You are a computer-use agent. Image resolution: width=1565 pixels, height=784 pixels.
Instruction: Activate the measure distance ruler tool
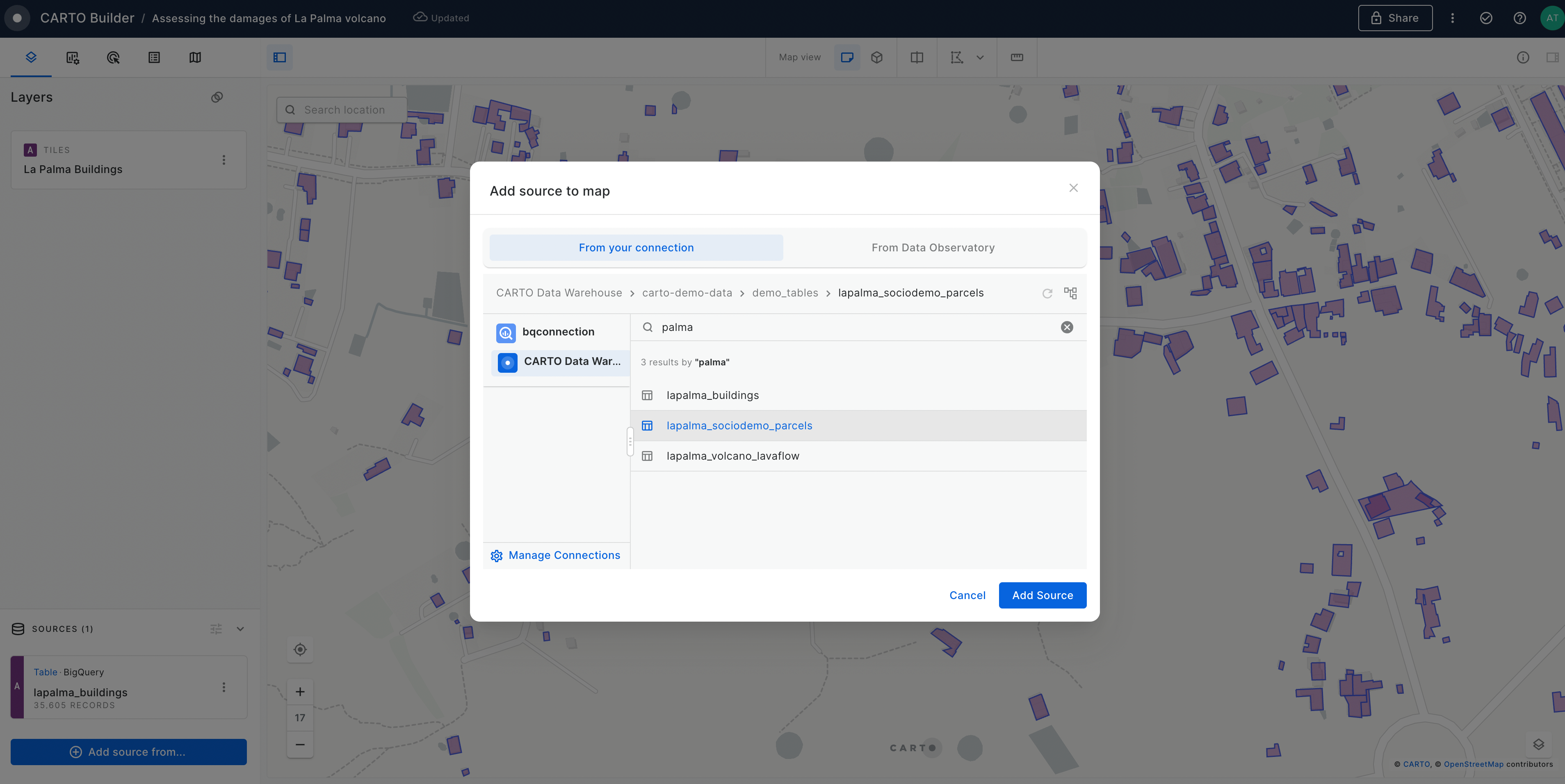[1017, 57]
